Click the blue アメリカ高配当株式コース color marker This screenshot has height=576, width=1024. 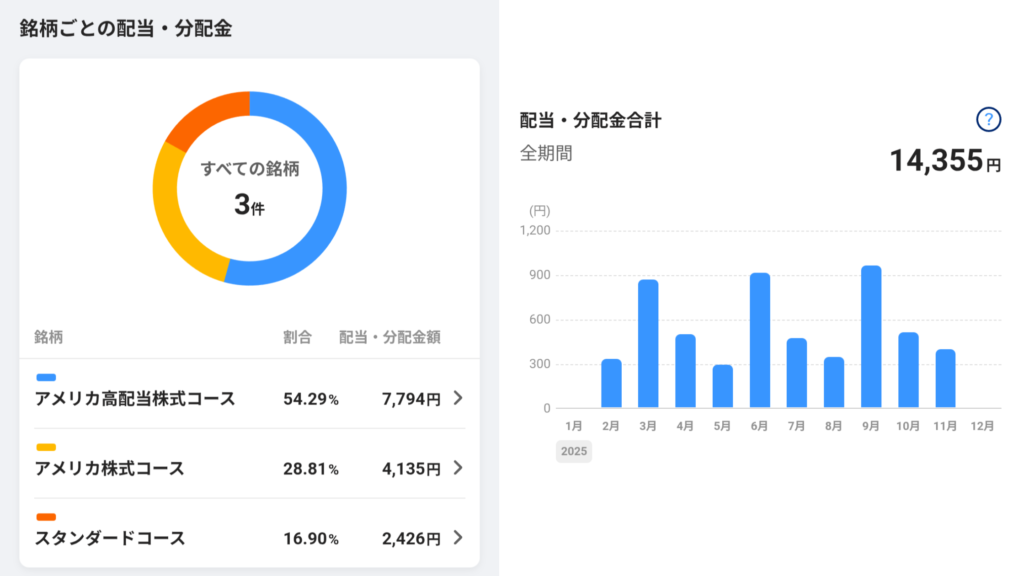click(46, 378)
